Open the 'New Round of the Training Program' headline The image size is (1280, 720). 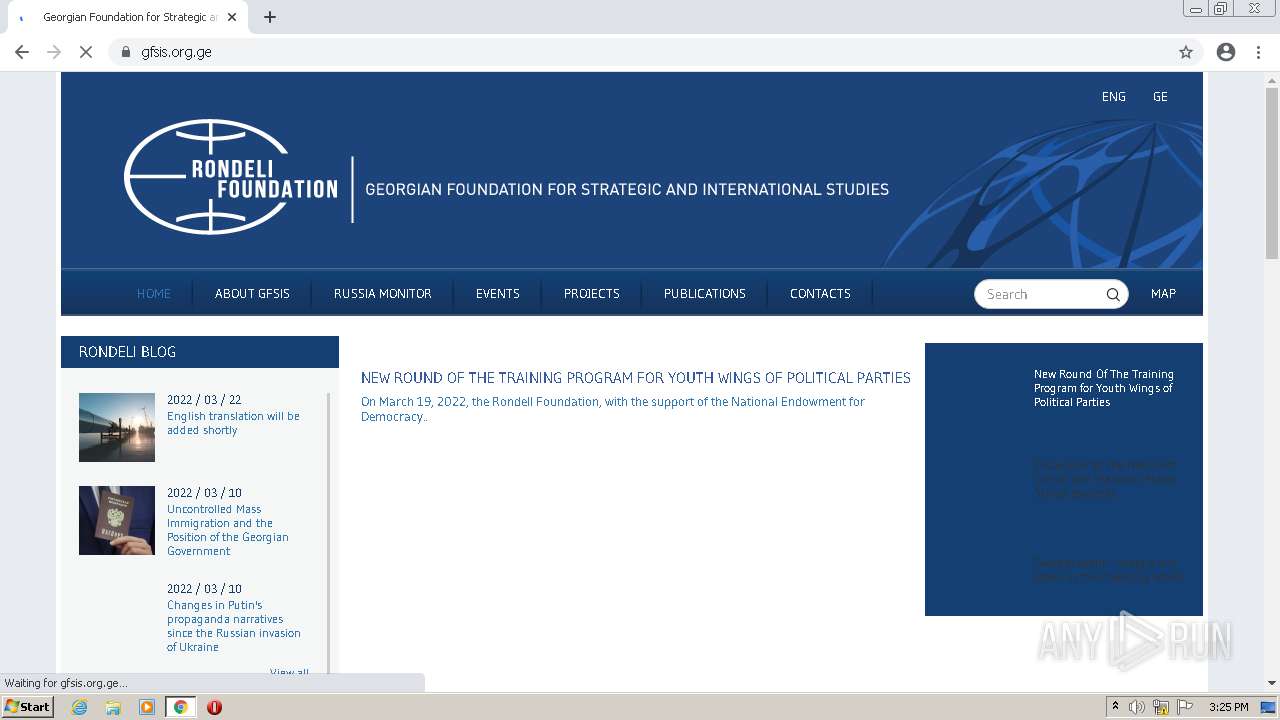pos(636,378)
